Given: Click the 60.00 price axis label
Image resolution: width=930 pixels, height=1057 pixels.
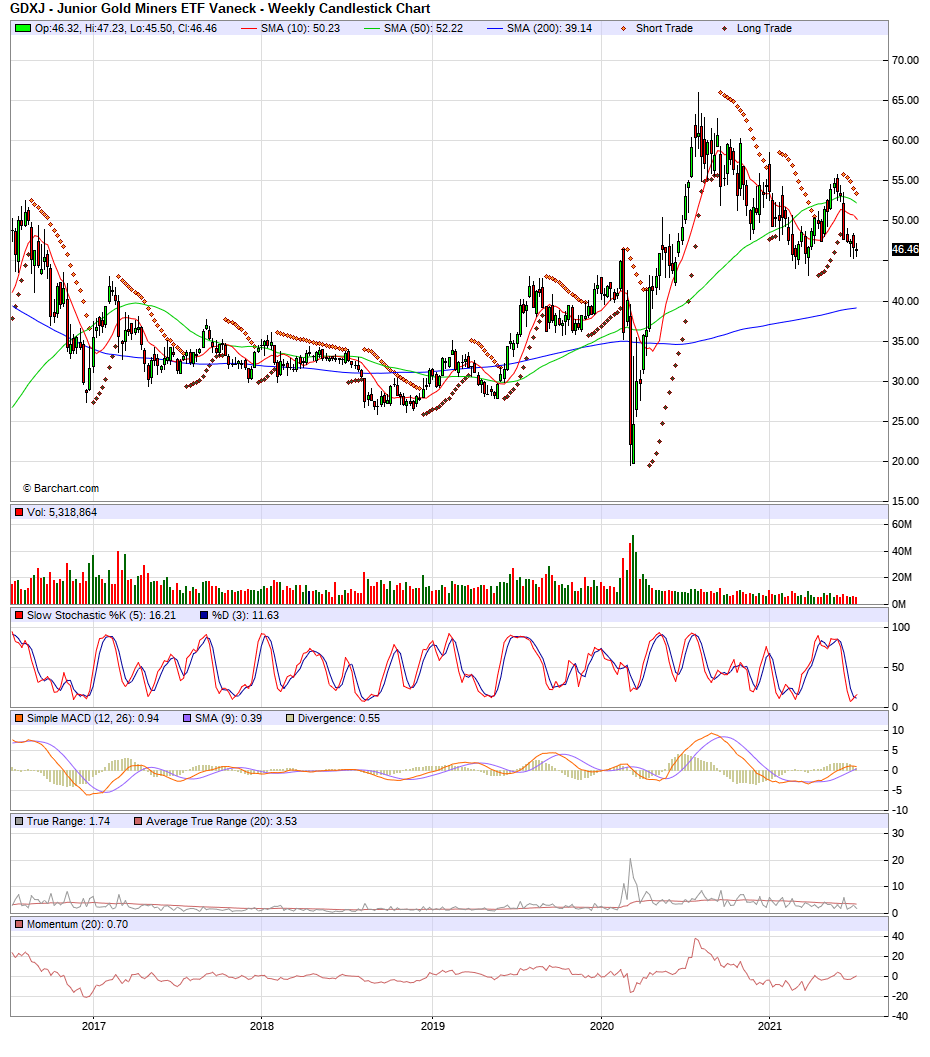Looking at the screenshot, I should coord(905,141).
